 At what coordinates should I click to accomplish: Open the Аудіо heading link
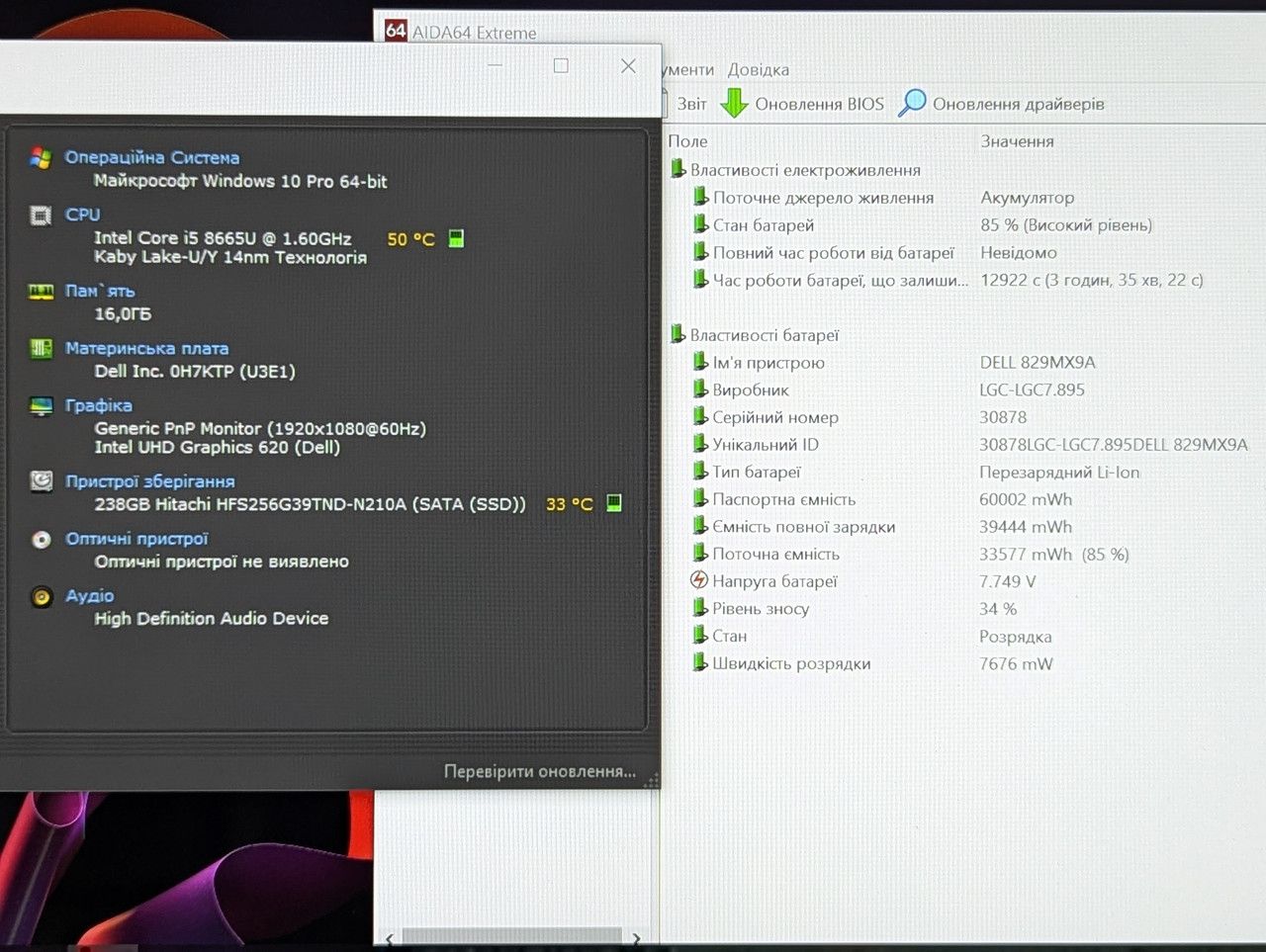90,596
